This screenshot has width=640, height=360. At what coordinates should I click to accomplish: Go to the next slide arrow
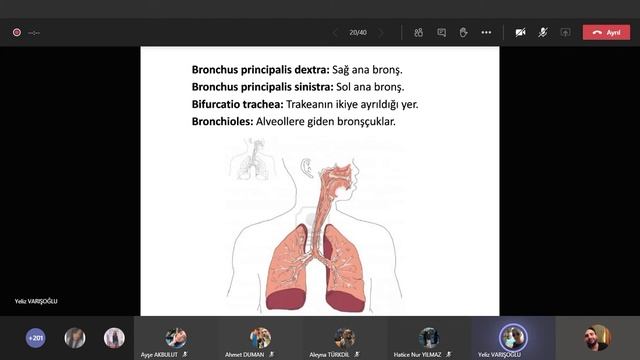[x=381, y=33]
